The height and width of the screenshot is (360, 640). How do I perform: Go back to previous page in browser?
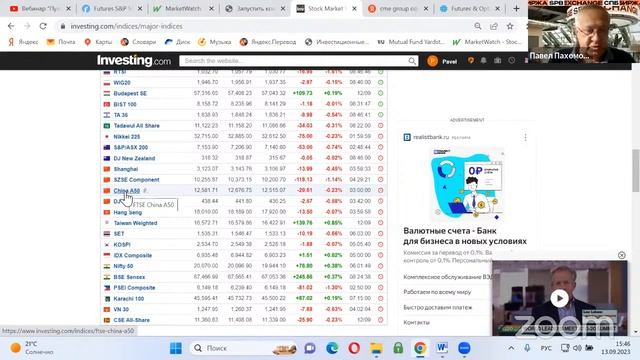tap(11, 26)
